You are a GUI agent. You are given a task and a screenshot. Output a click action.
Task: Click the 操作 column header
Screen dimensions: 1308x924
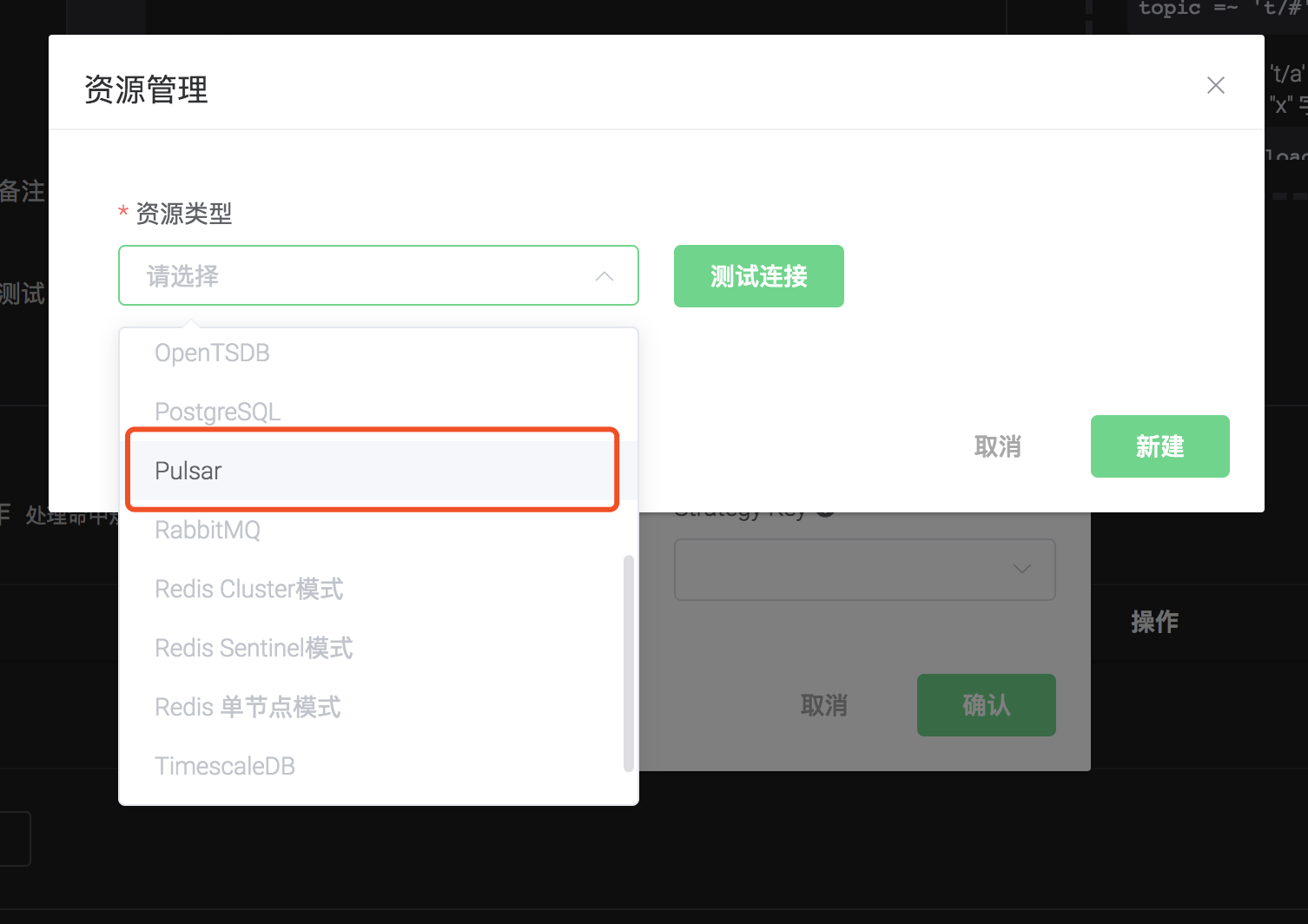click(1154, 622)
